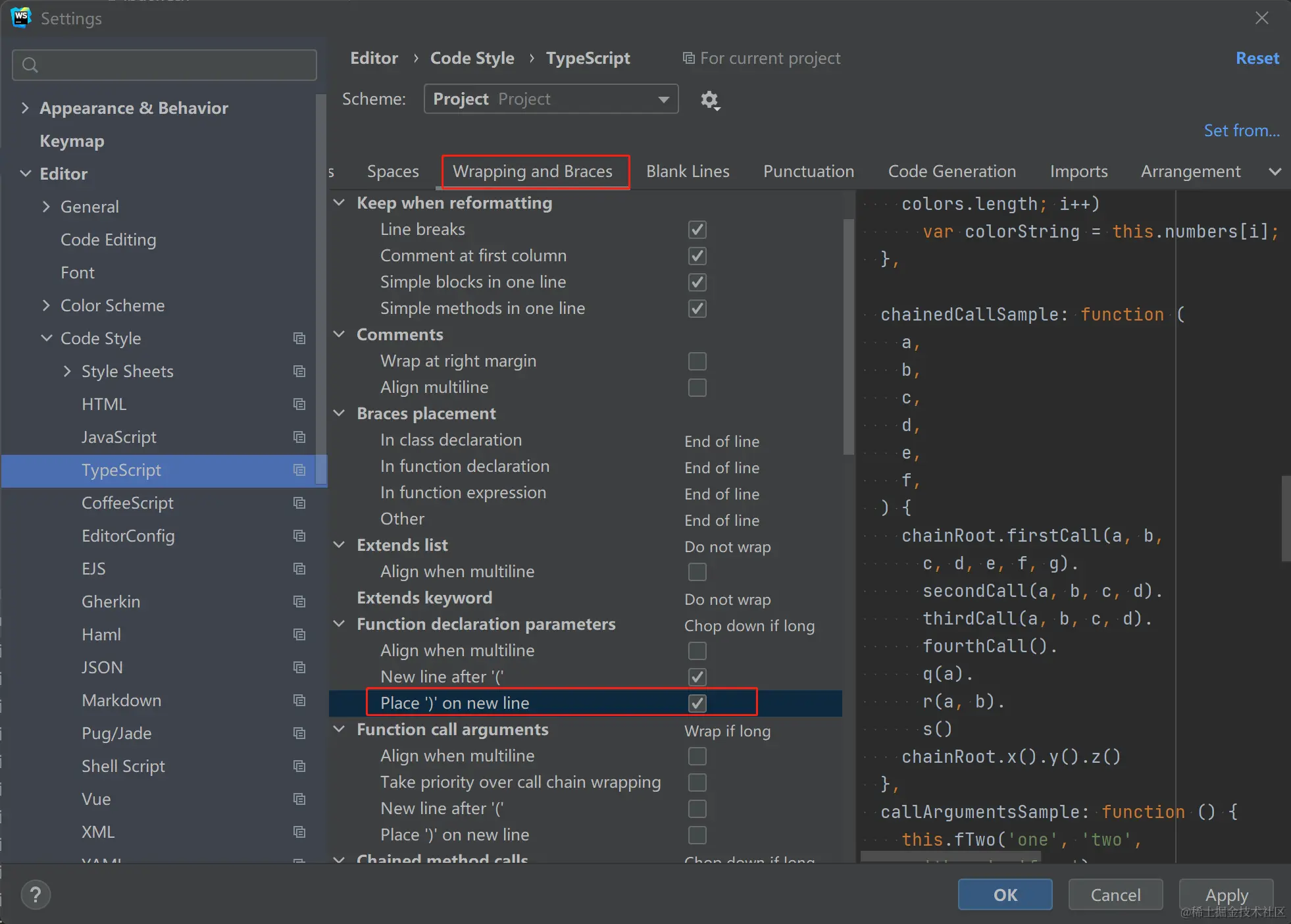
Task: Open the Scheme Project dropdown
Action: (x=551, y=99)
